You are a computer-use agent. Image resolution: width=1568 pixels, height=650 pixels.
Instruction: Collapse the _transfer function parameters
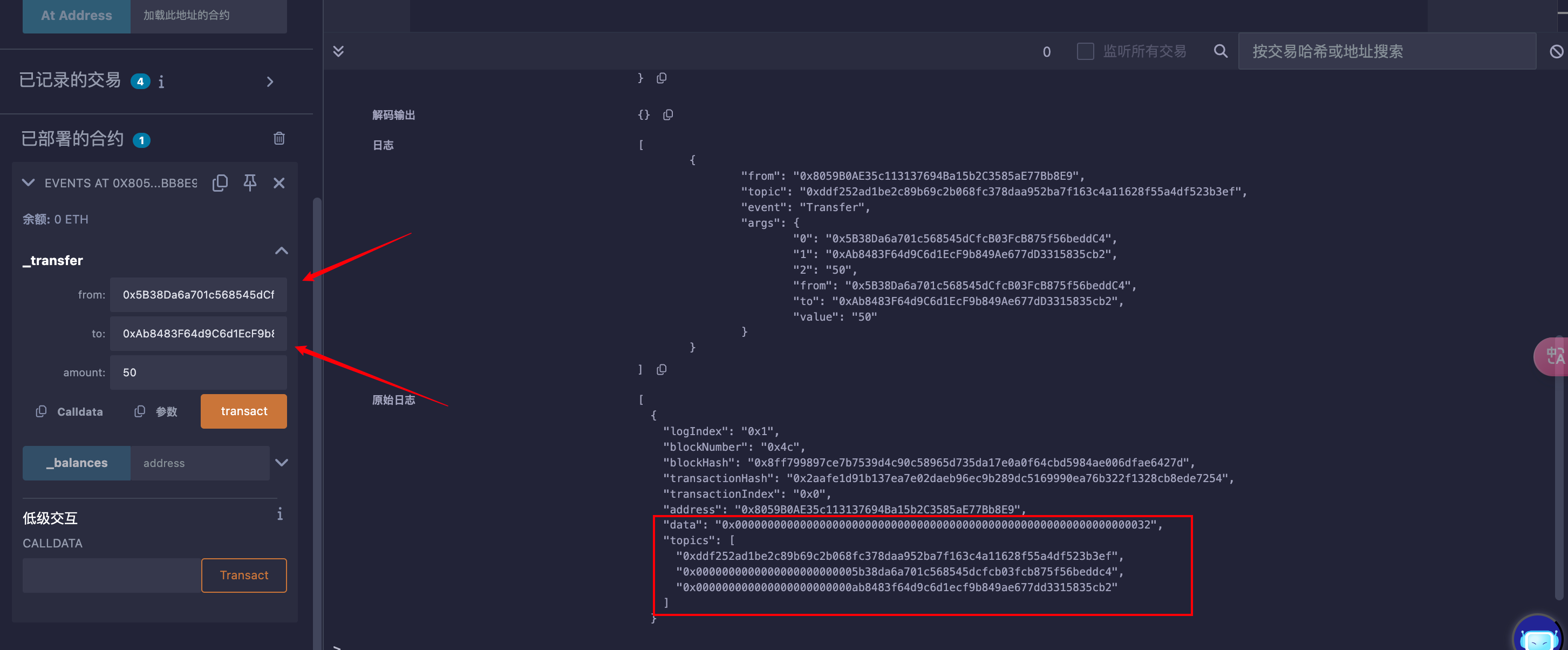[x=281, y=250]
